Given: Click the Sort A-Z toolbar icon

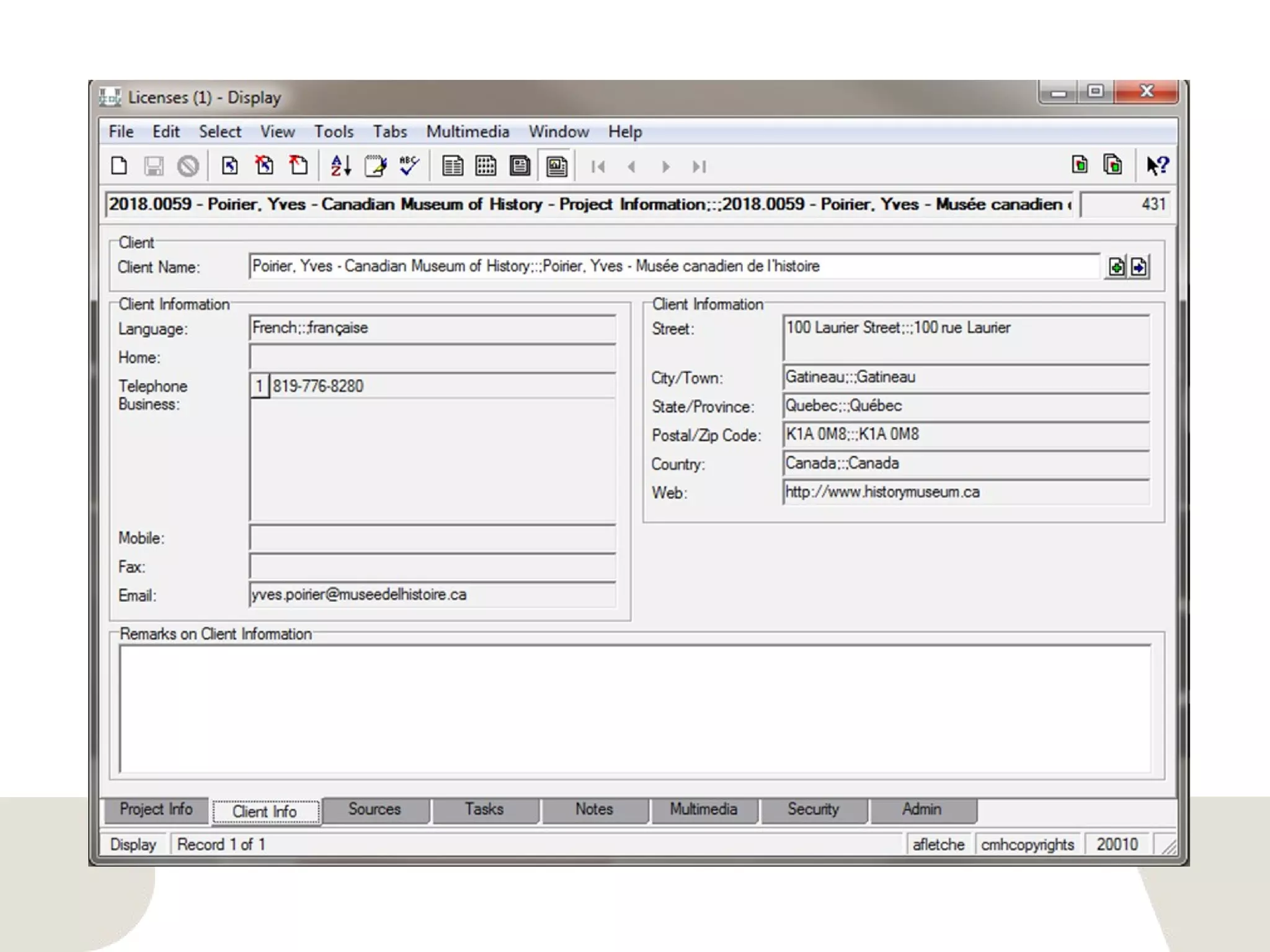Looking at the screenshot, I should tap(340, 166).
